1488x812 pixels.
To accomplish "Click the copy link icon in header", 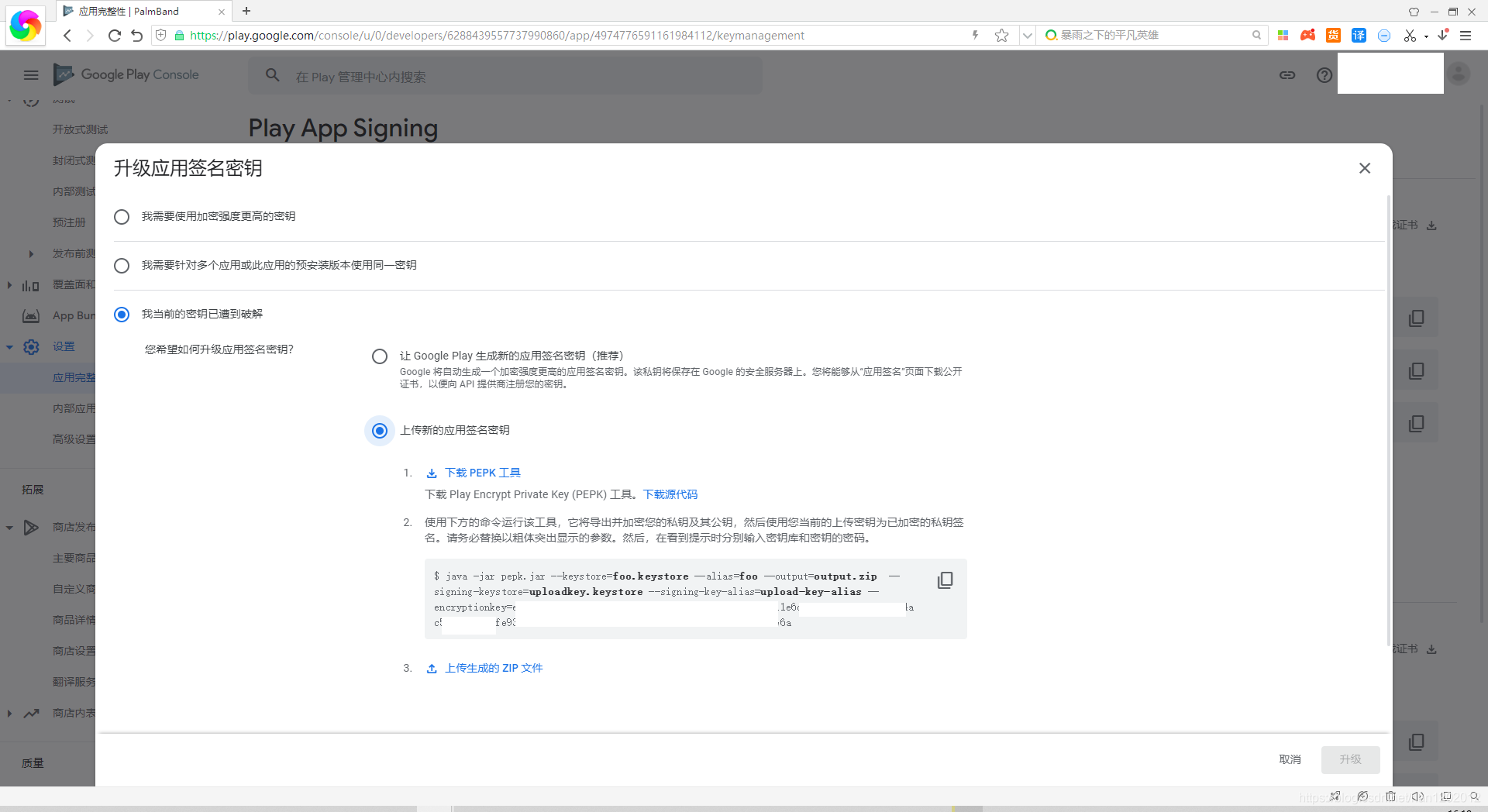I will coord(1287,75).
